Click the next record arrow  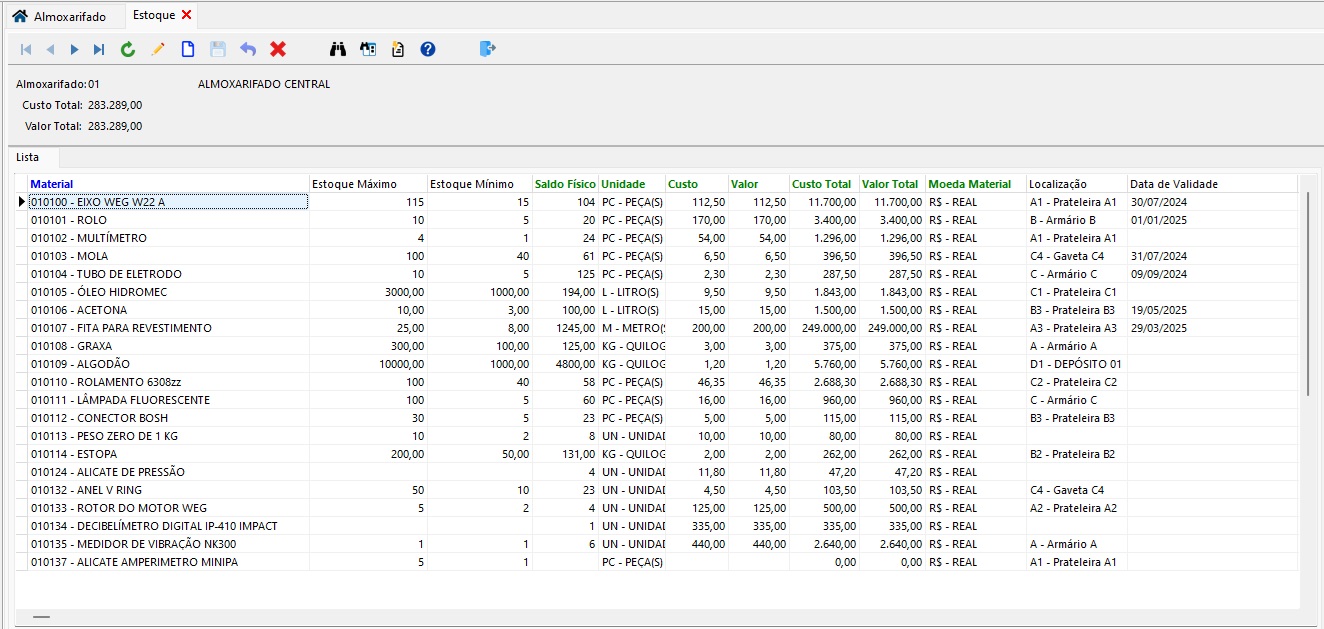pos(75,49)
